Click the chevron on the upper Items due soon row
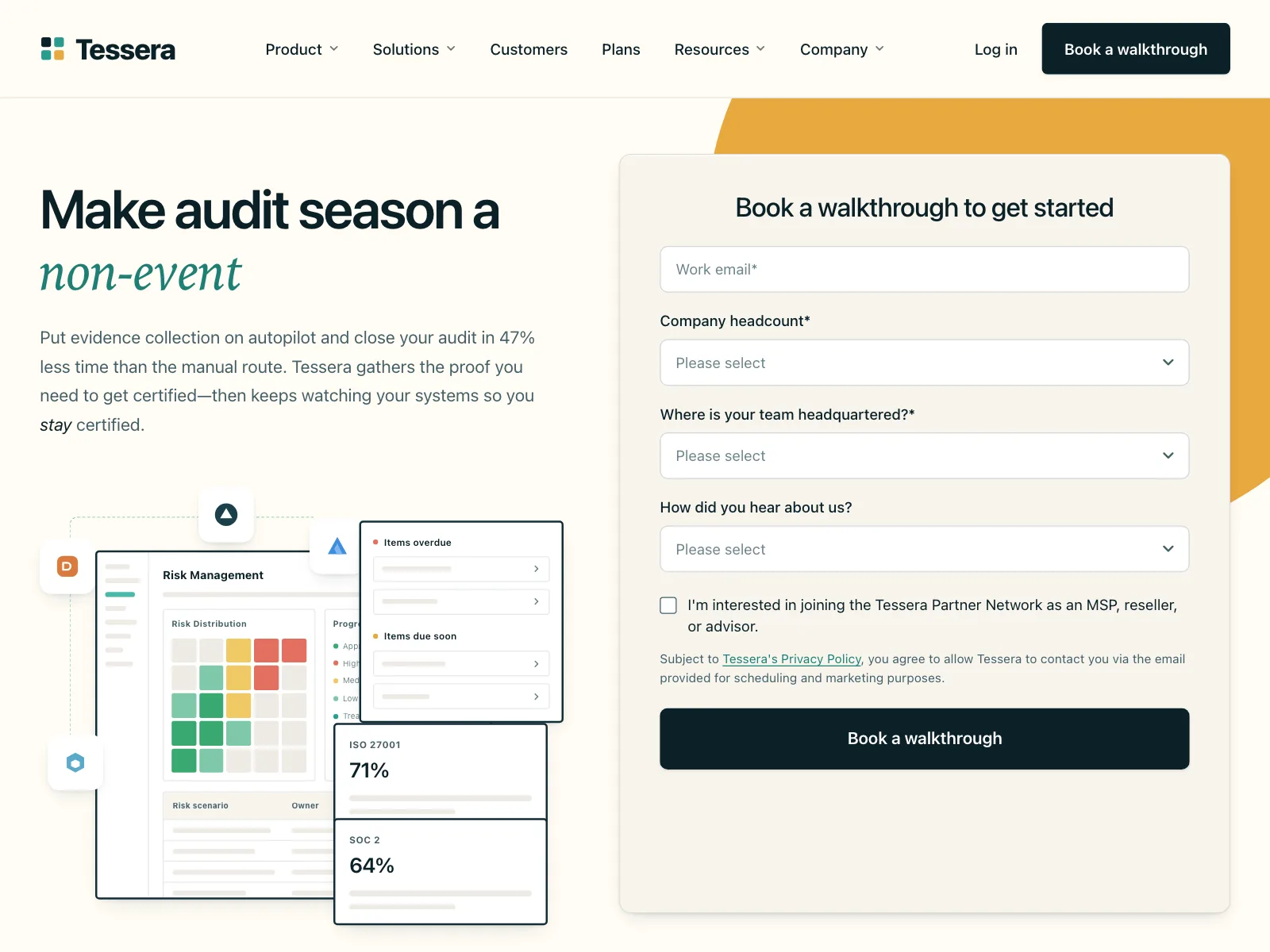Image resolution: width=1270 pixels, height=952 pixels. [x=537, y=664]
